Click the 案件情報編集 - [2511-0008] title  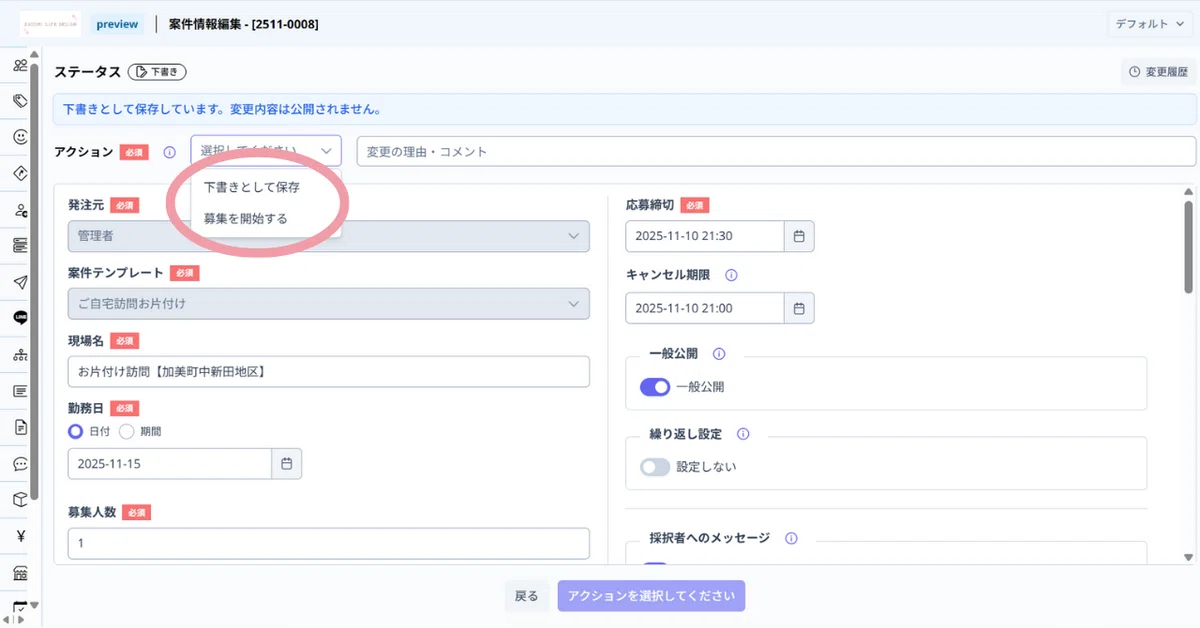coord(244,24)
